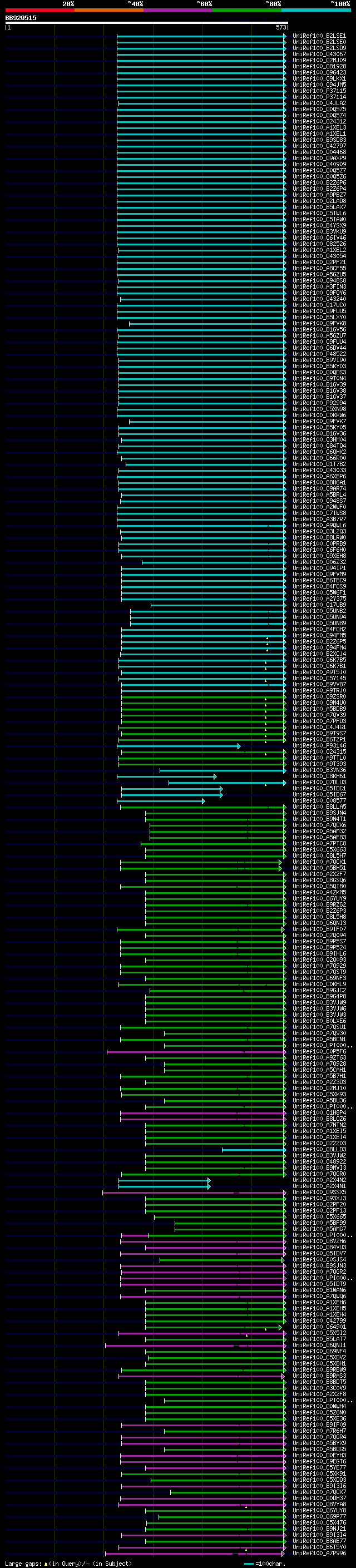Click the UniRef100_B9SD83 label
Viewport: 356px width, 1568px height.
pos(319,140)
